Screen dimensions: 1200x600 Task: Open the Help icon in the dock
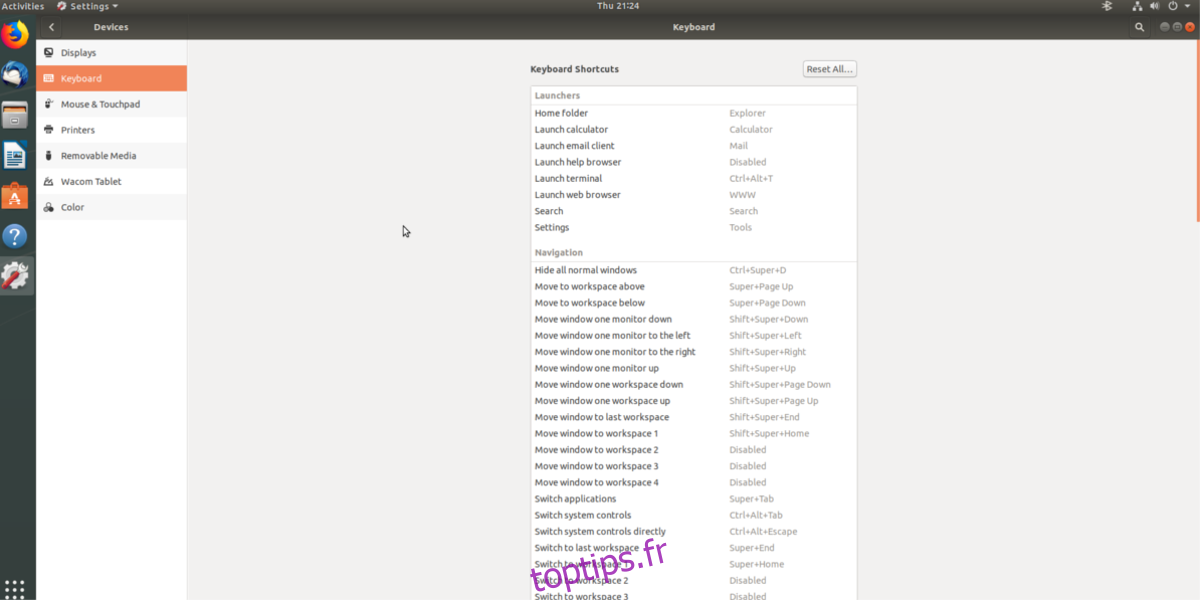(15, 236)
